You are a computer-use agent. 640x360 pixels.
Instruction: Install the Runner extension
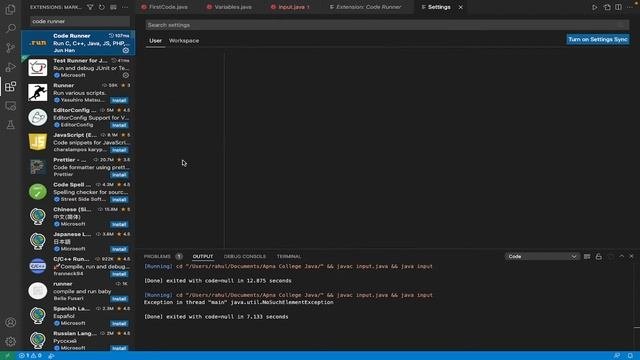[x=119, y=100]
